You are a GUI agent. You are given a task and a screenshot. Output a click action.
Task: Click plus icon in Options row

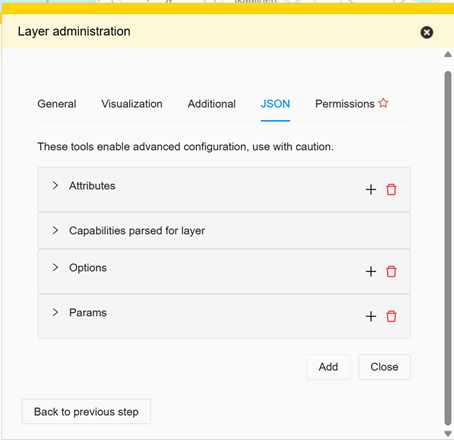tap(371, 271)
